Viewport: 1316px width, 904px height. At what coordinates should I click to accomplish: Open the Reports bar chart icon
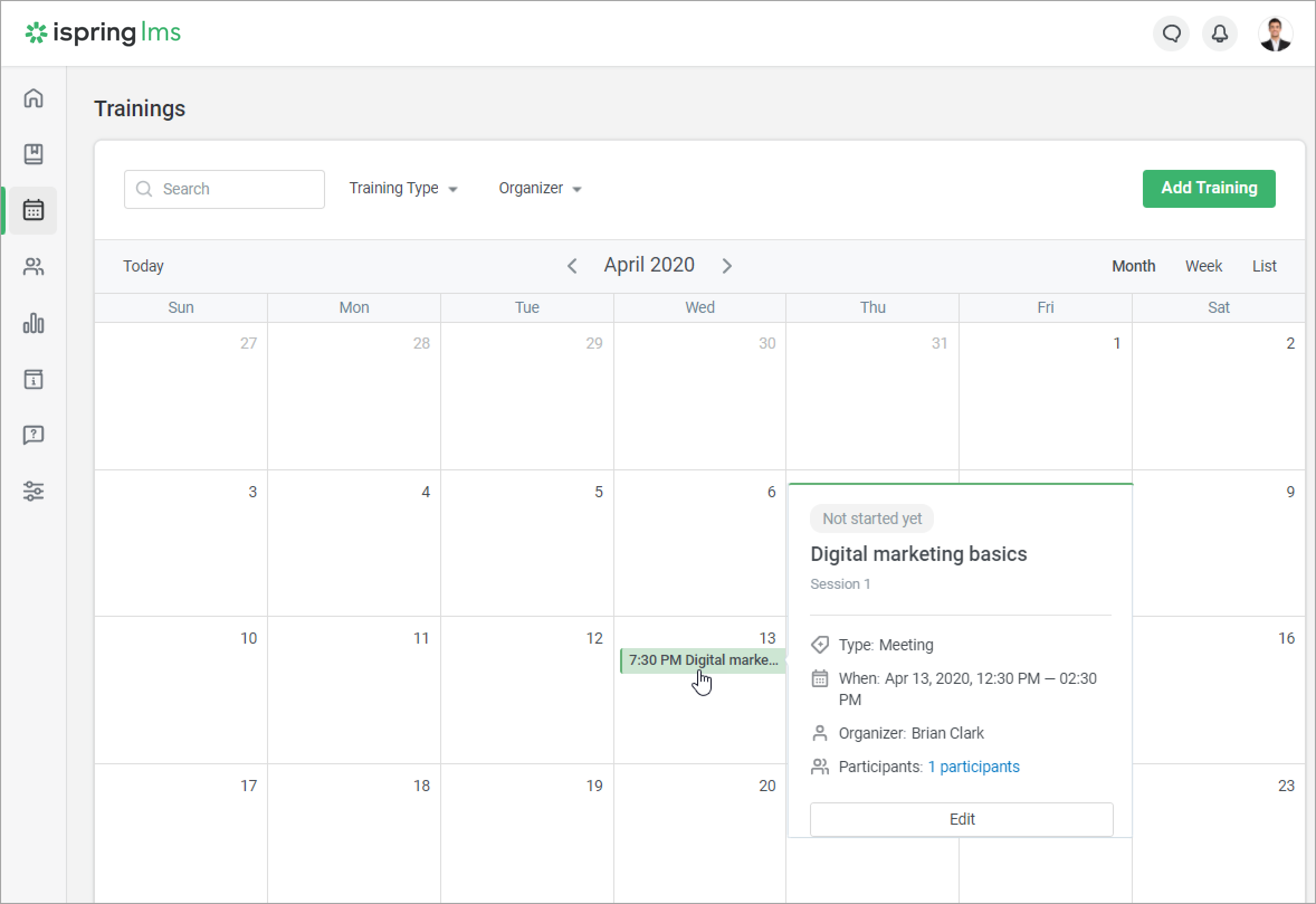click(x=34, y=323)
